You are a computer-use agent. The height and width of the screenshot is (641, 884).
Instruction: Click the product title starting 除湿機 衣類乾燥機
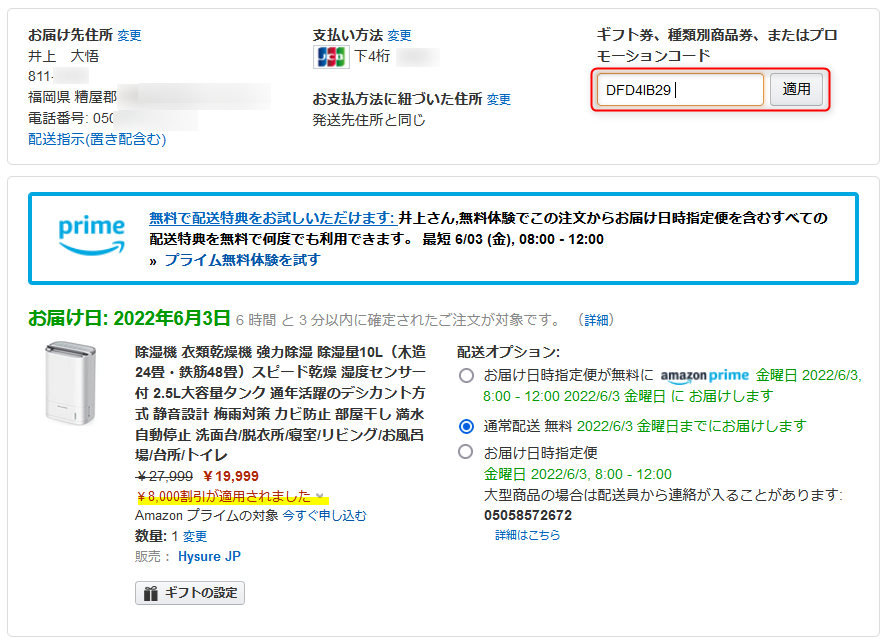tap(280, 403)
